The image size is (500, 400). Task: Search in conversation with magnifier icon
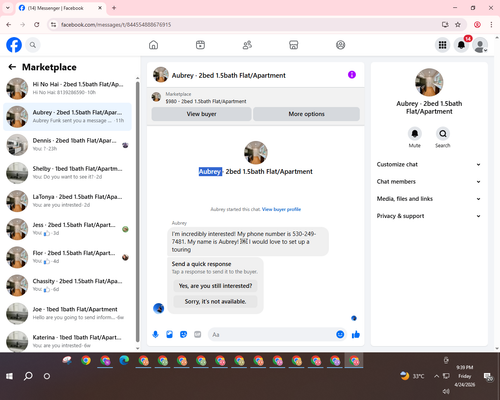pos(443,134)
